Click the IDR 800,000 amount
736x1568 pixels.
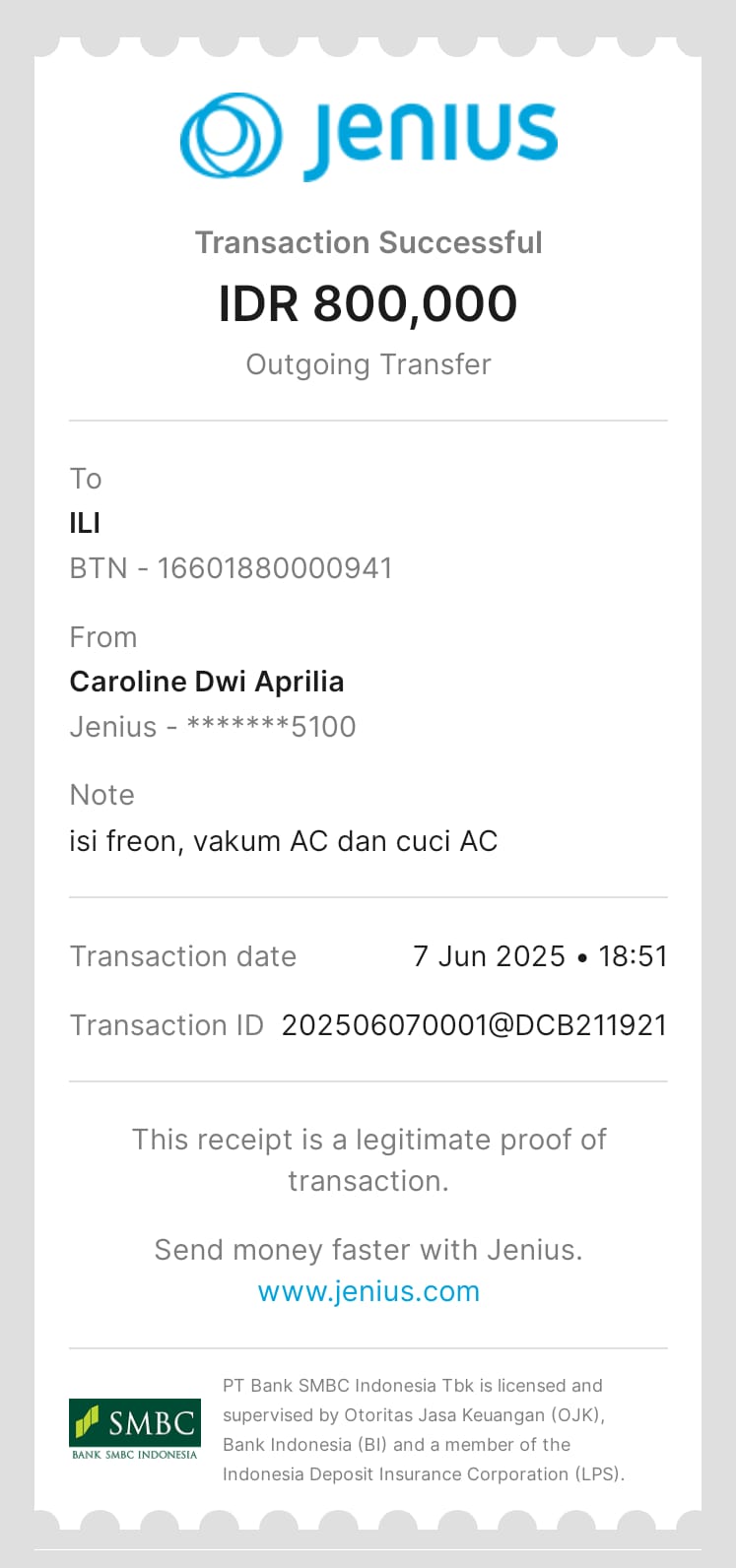[368, 303]
